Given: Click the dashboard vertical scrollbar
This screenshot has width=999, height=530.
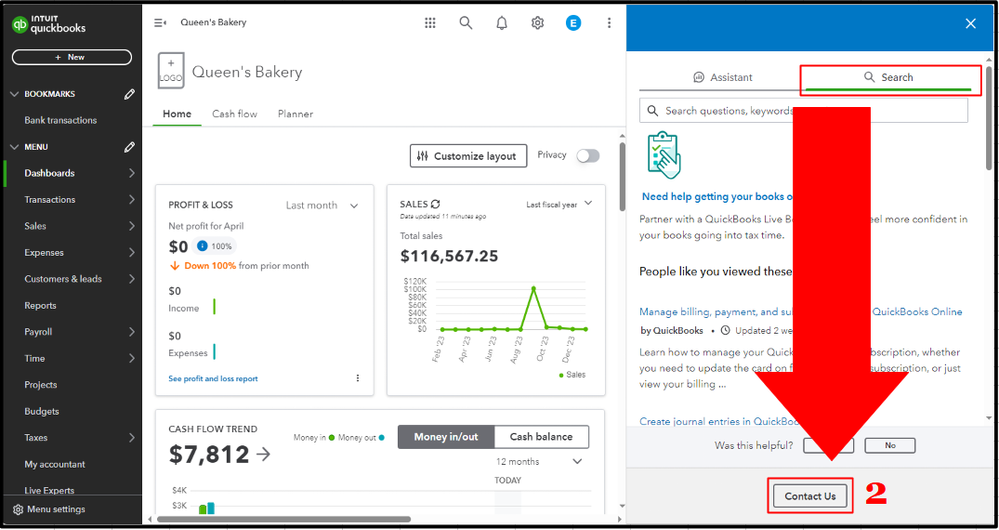Looking at the screenshot, I should 622,177.
